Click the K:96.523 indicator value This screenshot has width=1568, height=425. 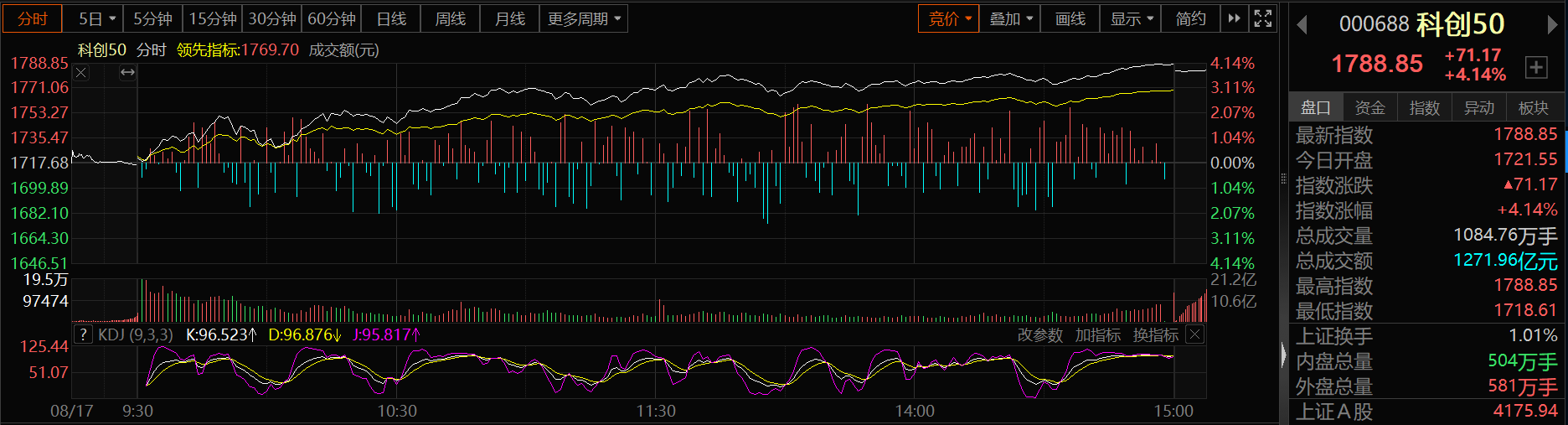[221, 334]
